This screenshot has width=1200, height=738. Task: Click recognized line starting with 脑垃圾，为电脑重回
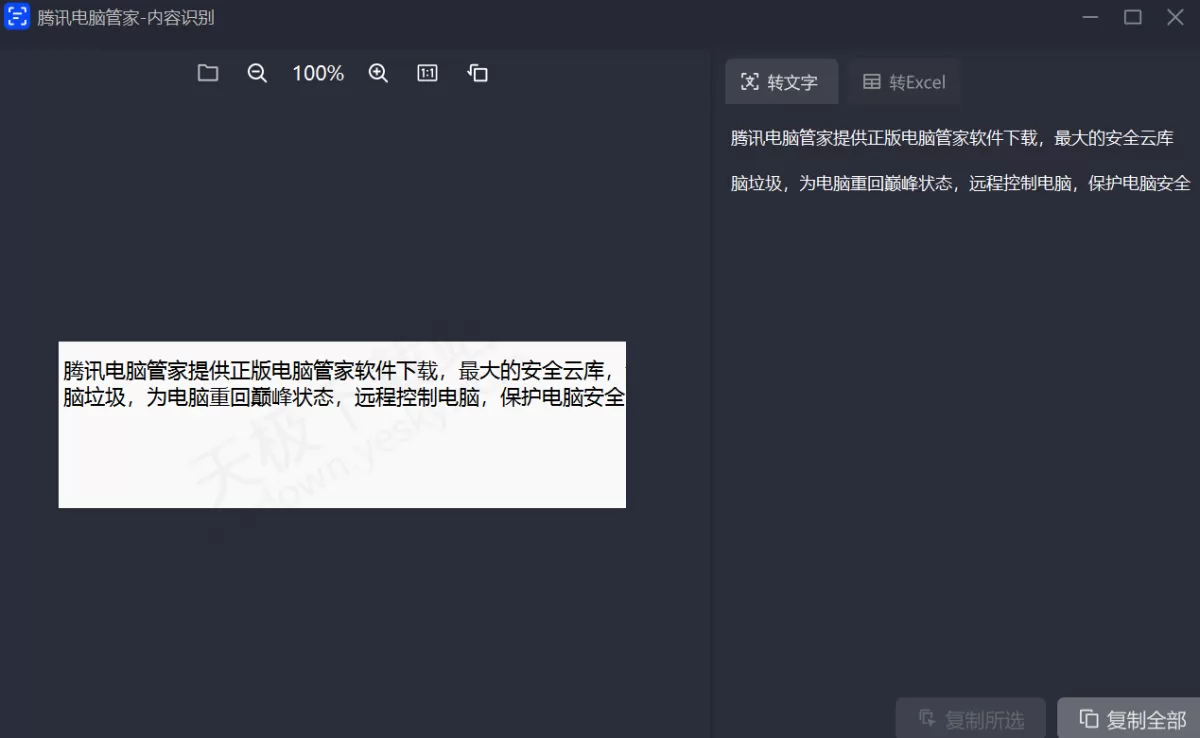tap(961, 184)
